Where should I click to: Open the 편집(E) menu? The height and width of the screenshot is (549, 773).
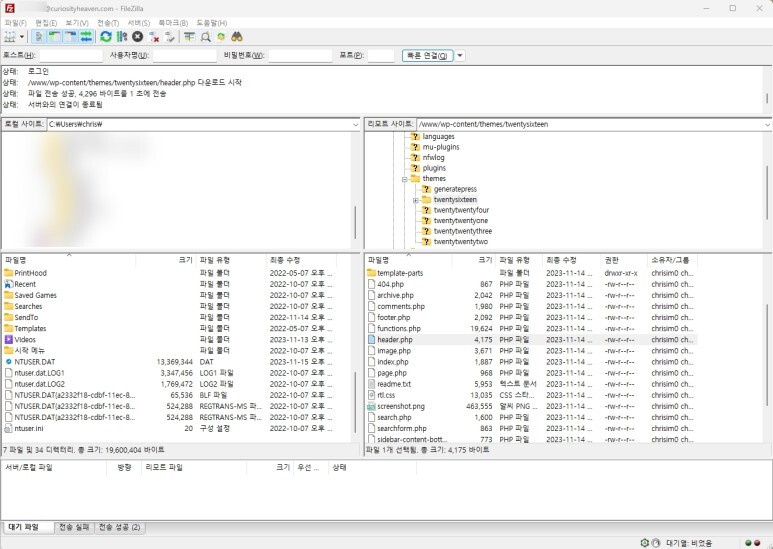pyautogui.click(x=46, y=23)
